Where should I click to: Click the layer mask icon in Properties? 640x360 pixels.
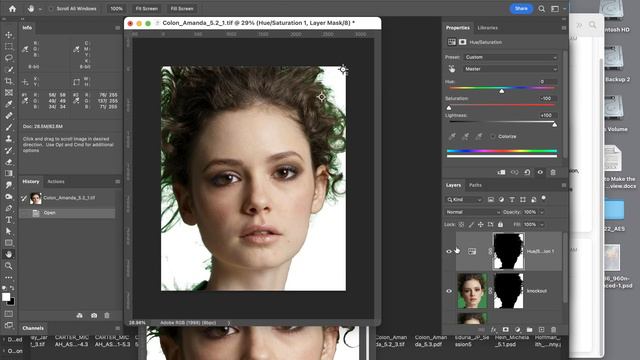click(462, 42)
